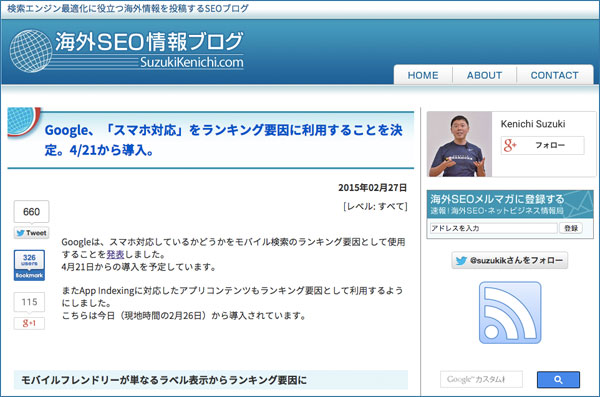Viewport: 600px width, 397px height.
Task: Click the globe decoration next to article title
Action: (24, 122)
